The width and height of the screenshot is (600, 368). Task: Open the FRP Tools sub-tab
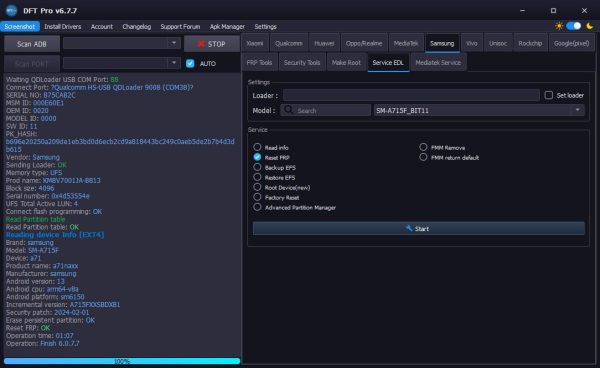click(x=259, y=62)
